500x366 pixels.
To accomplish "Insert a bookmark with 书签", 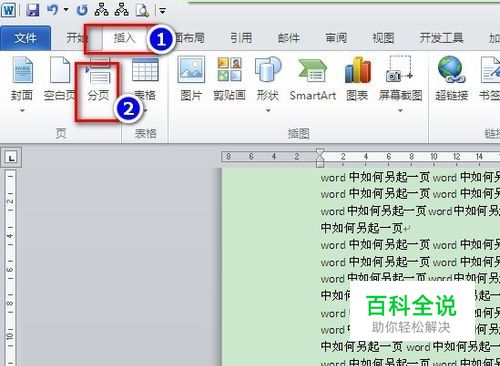I will tap(490, 79).
